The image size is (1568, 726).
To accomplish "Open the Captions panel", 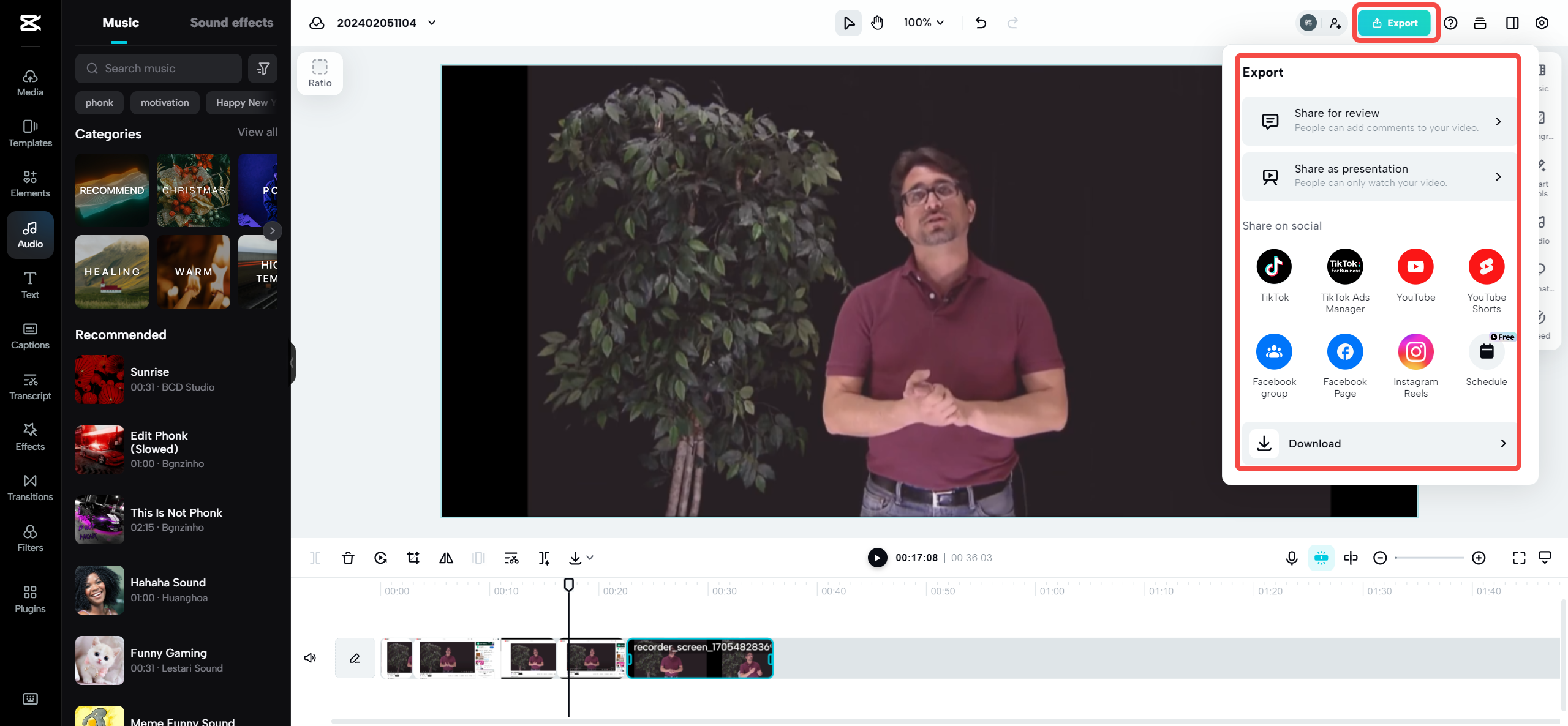I will pyautogui.click(x=29, y=335).
